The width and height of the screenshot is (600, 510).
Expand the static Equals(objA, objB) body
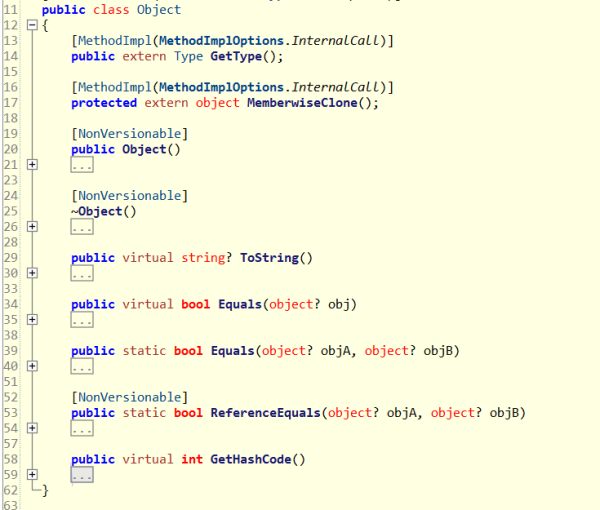[32, 366]
